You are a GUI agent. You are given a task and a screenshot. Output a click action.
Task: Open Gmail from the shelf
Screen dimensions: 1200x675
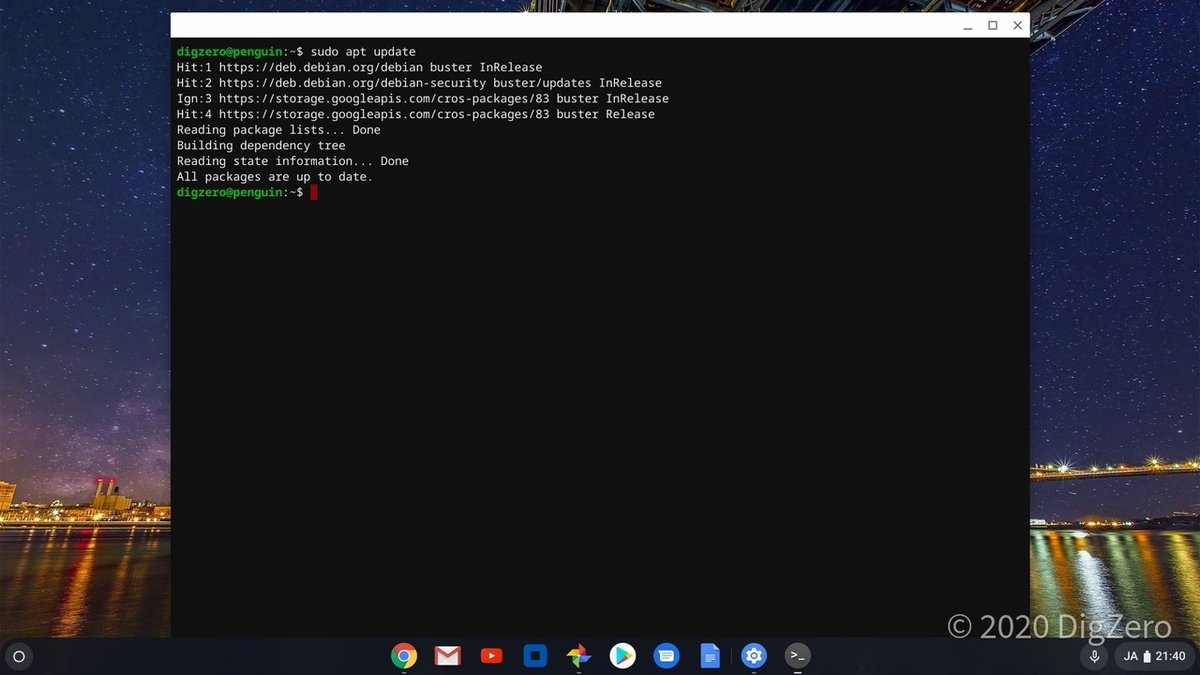447,656
